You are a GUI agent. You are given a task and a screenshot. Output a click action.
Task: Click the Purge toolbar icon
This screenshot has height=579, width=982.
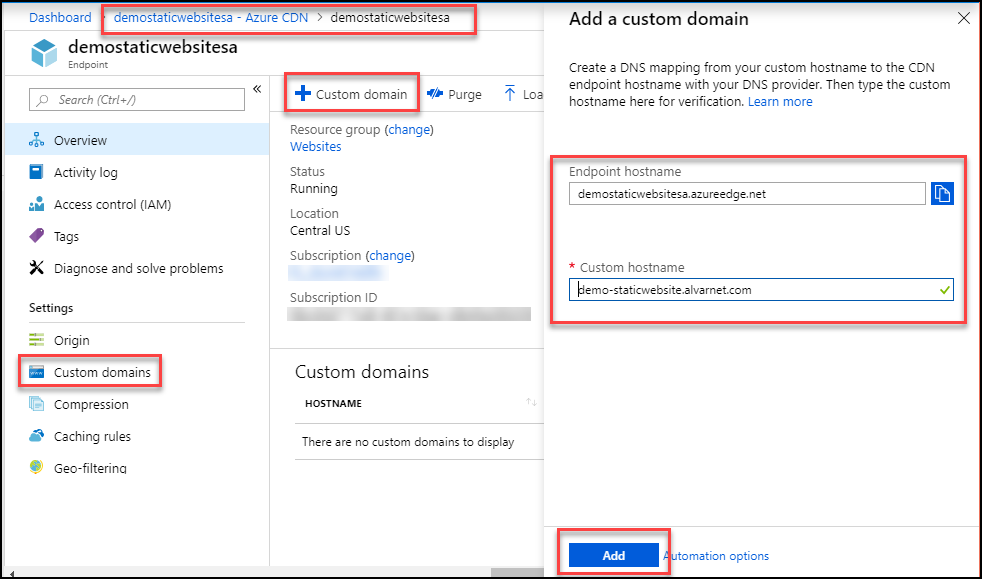click(435, 94)
